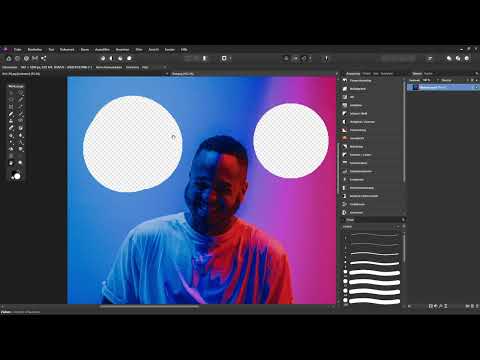Select the first document tab on the left
The width and height of the screenshot is (480, 360).
click(21, 74)
